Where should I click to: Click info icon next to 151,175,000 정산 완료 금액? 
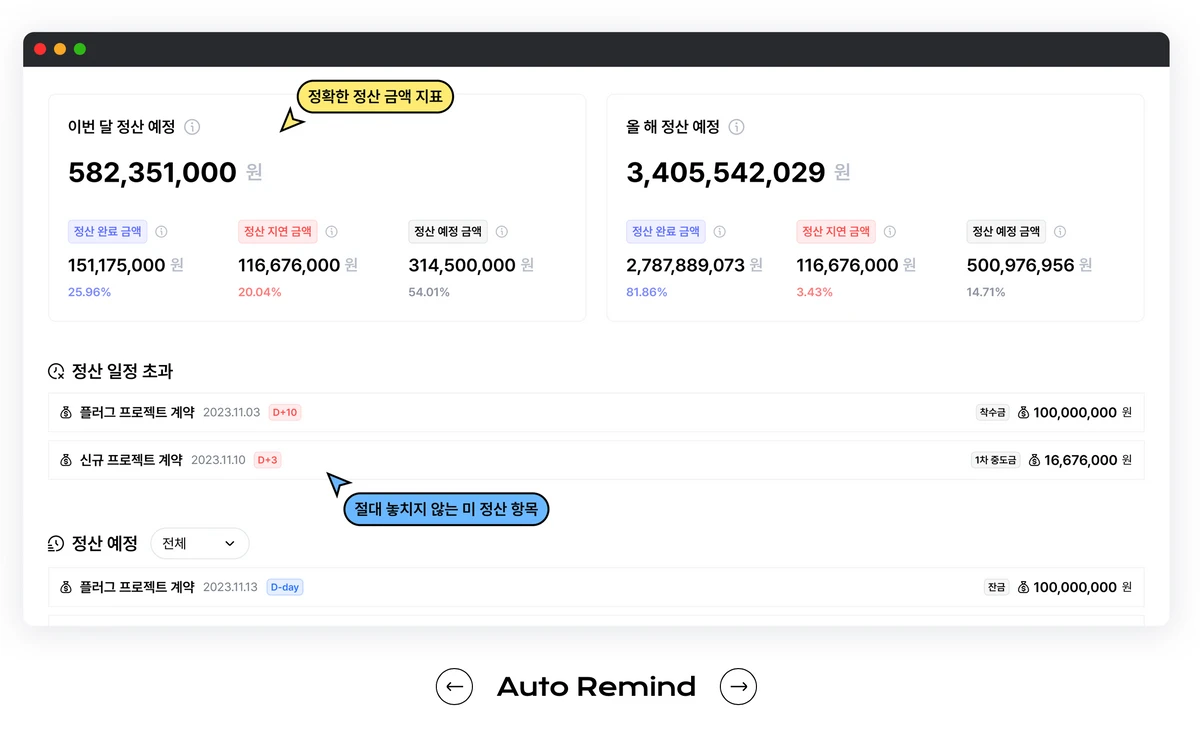pos(161,231)
